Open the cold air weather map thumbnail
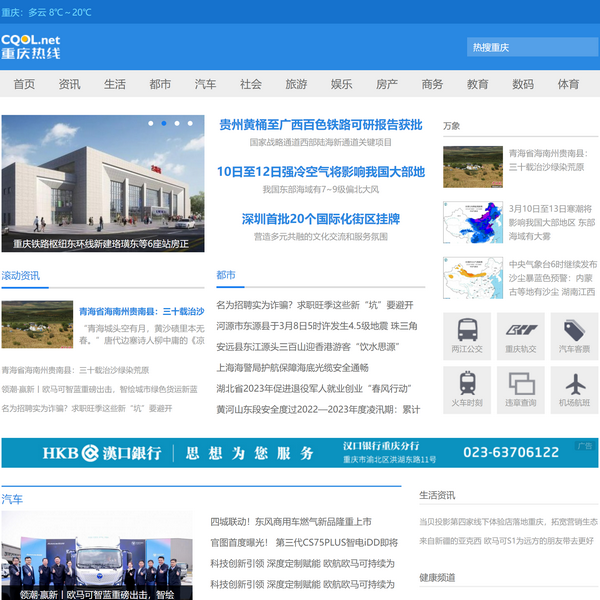600x600 pixels. click(473, 223)
